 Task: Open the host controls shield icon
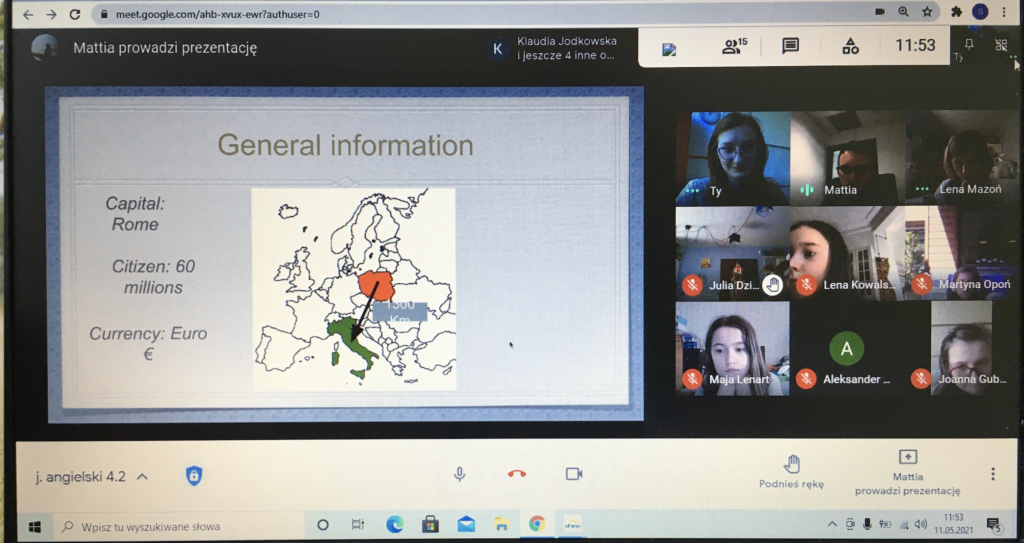(194, 476)
